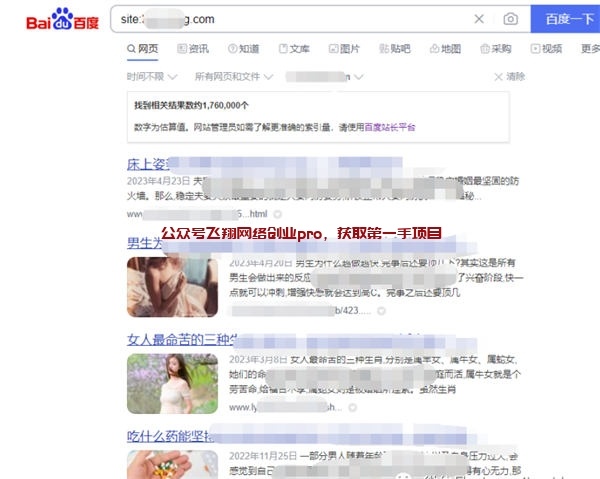Switch to 视频 tab

pos(546,49)
